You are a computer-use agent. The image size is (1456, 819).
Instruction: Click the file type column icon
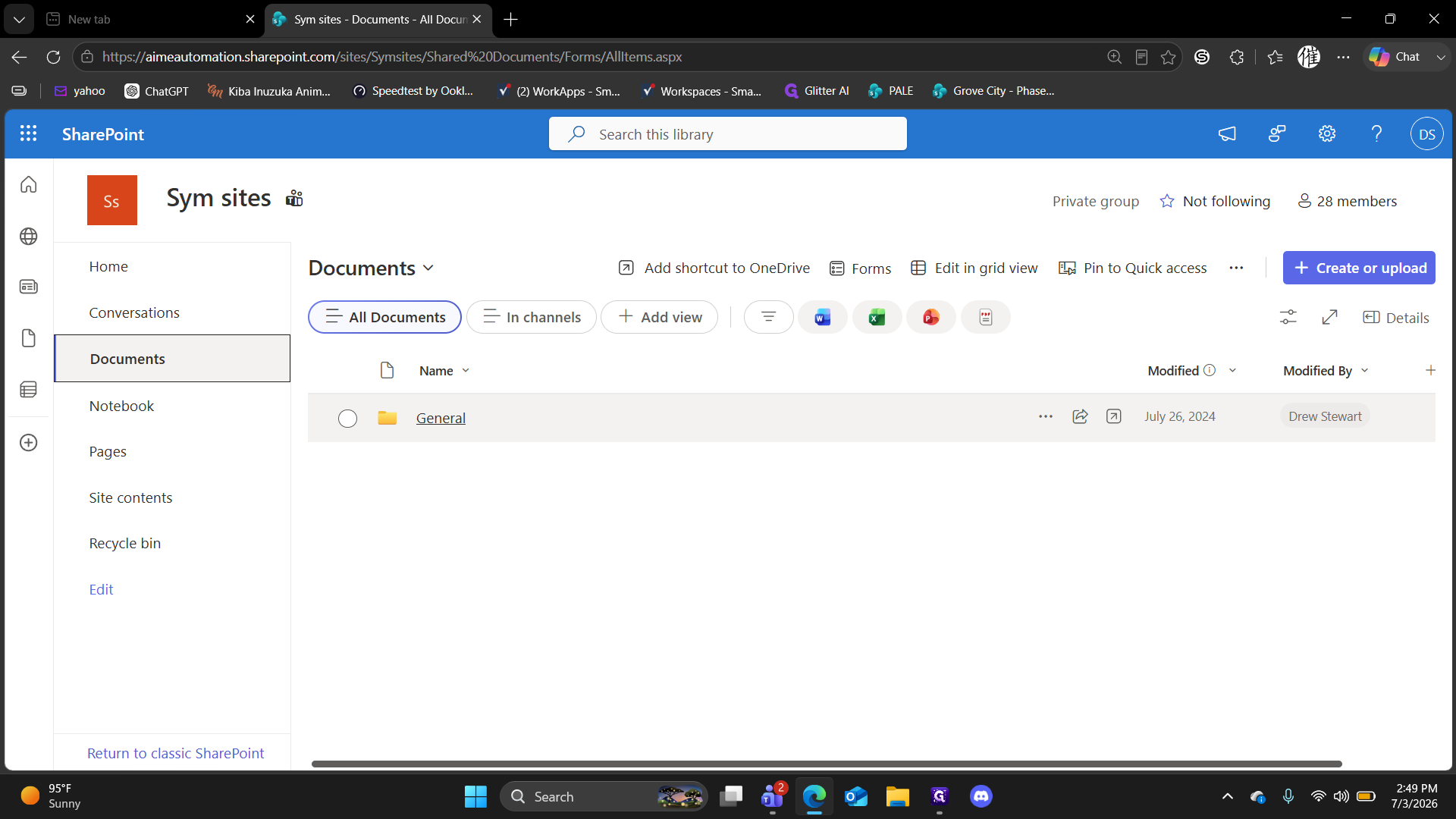(x=387, y=370)
